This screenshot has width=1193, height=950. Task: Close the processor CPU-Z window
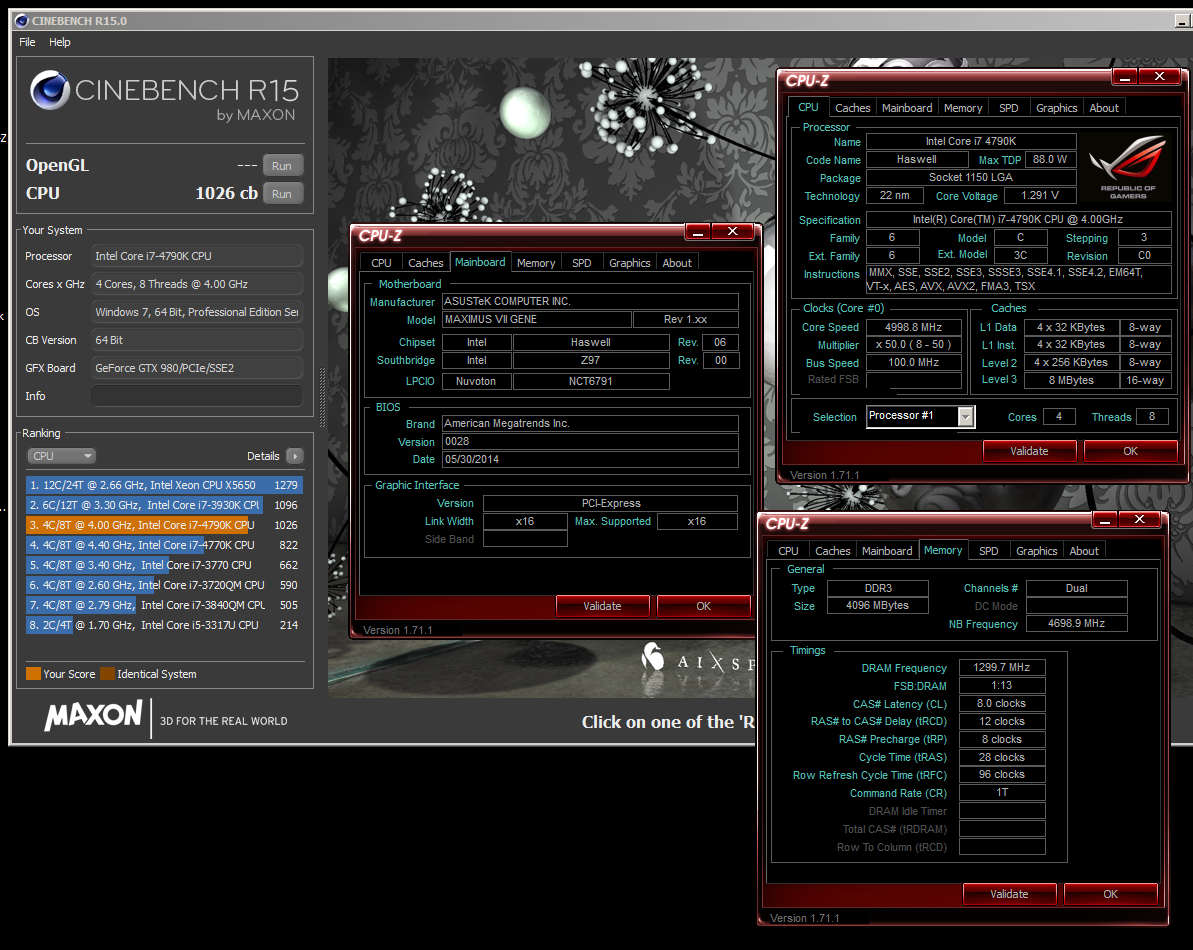(1160, 76)
